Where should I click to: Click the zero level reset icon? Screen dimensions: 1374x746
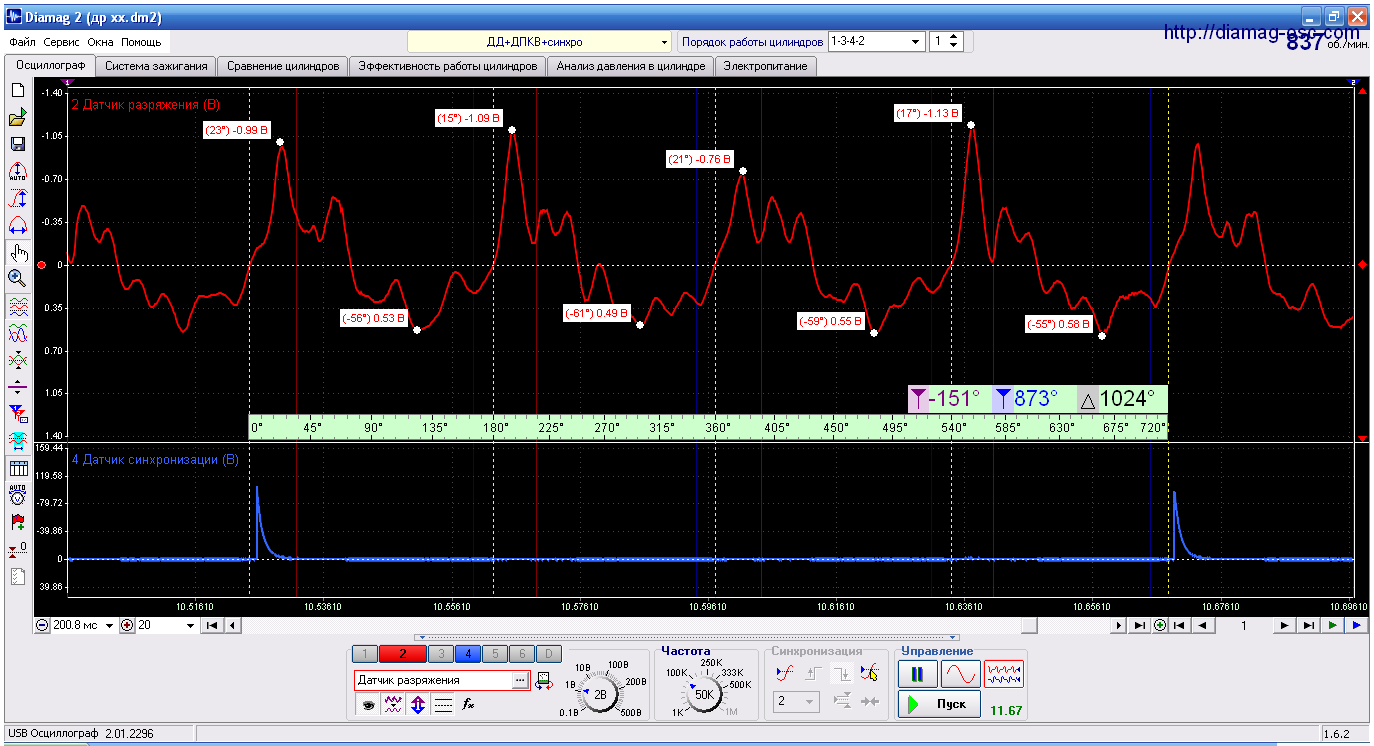[x=17, y=549]
